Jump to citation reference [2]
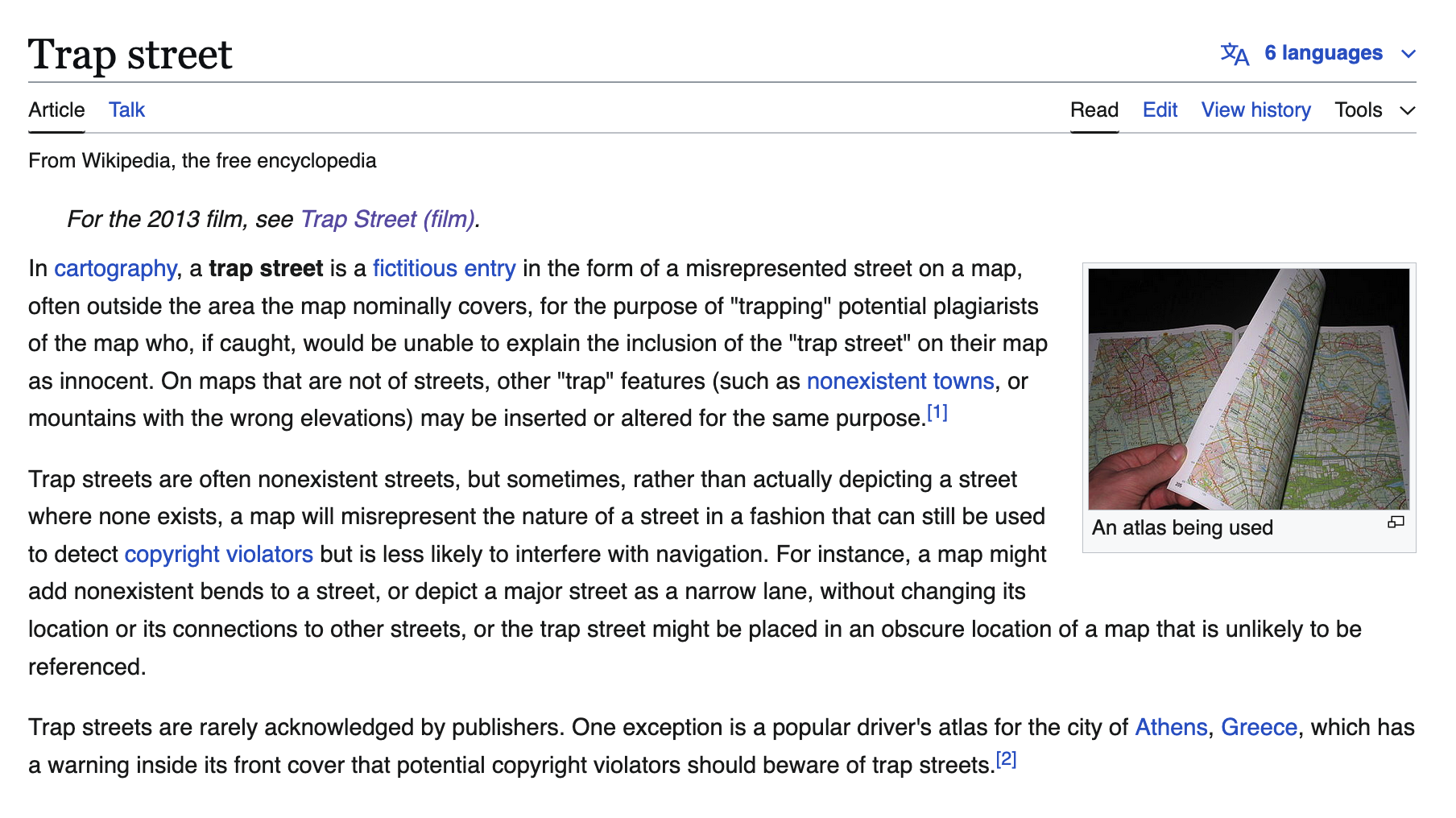 [x=1006, y=759]
